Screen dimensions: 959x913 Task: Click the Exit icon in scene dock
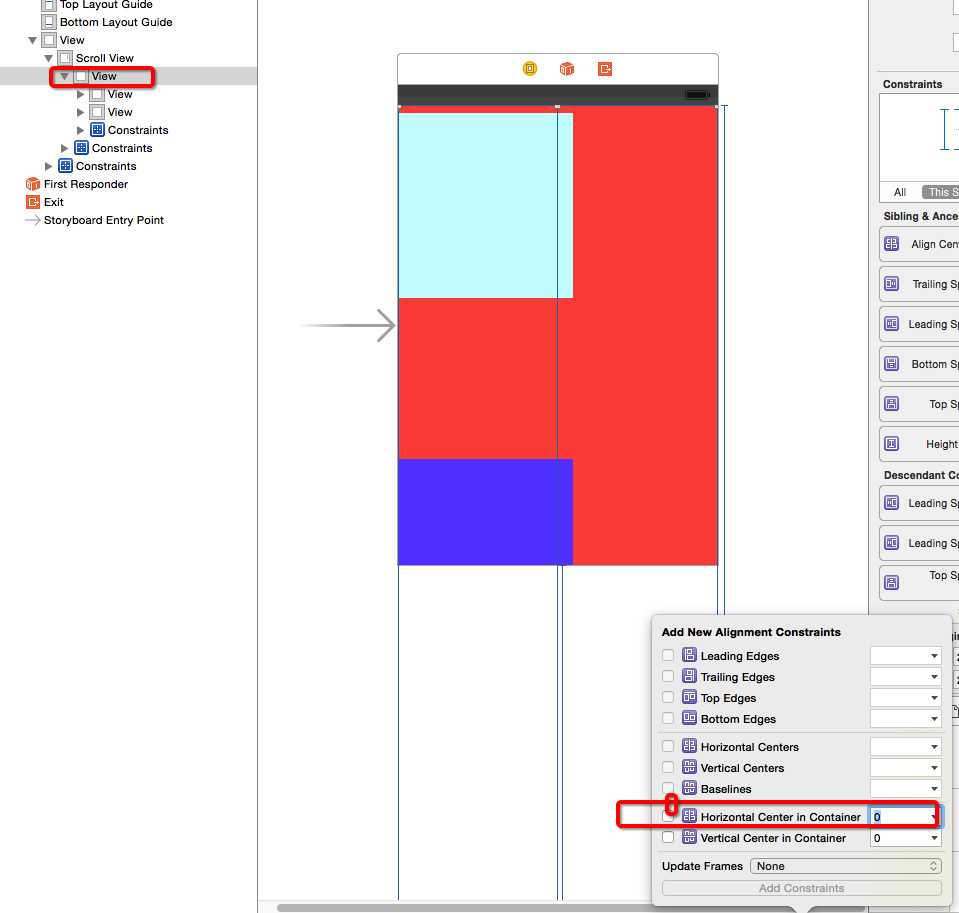tap(605, 68)
